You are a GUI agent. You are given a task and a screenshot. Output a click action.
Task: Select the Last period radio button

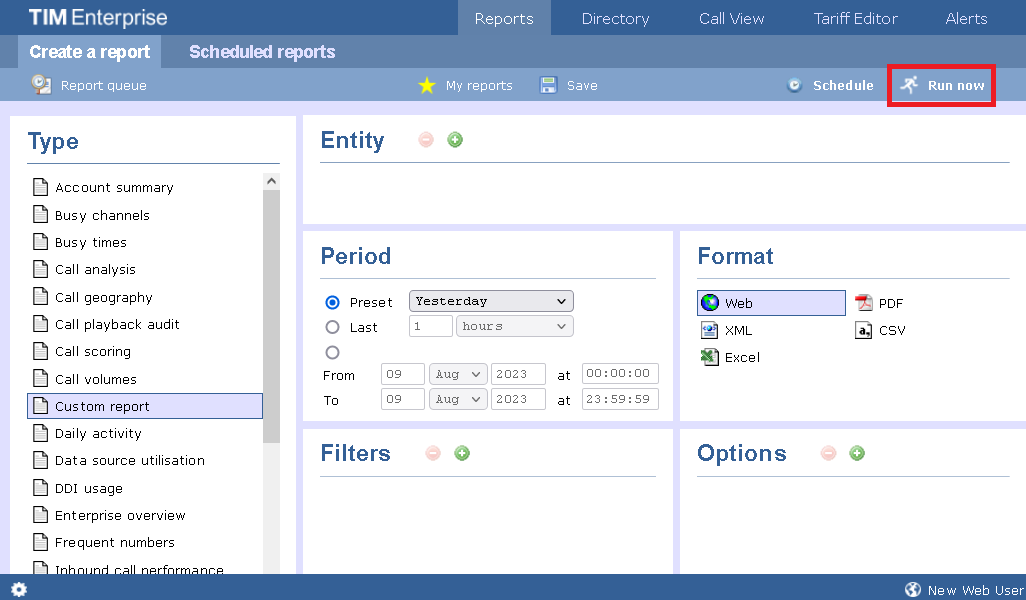tap(333, 327)
